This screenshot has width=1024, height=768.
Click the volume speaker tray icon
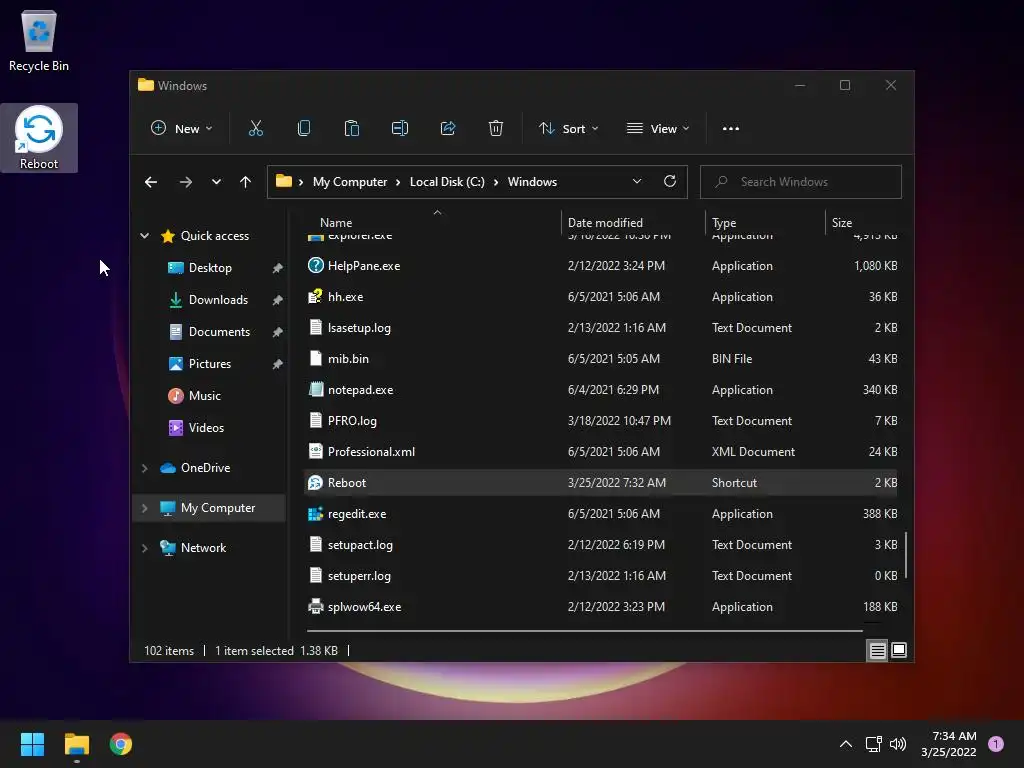point(898,744)
